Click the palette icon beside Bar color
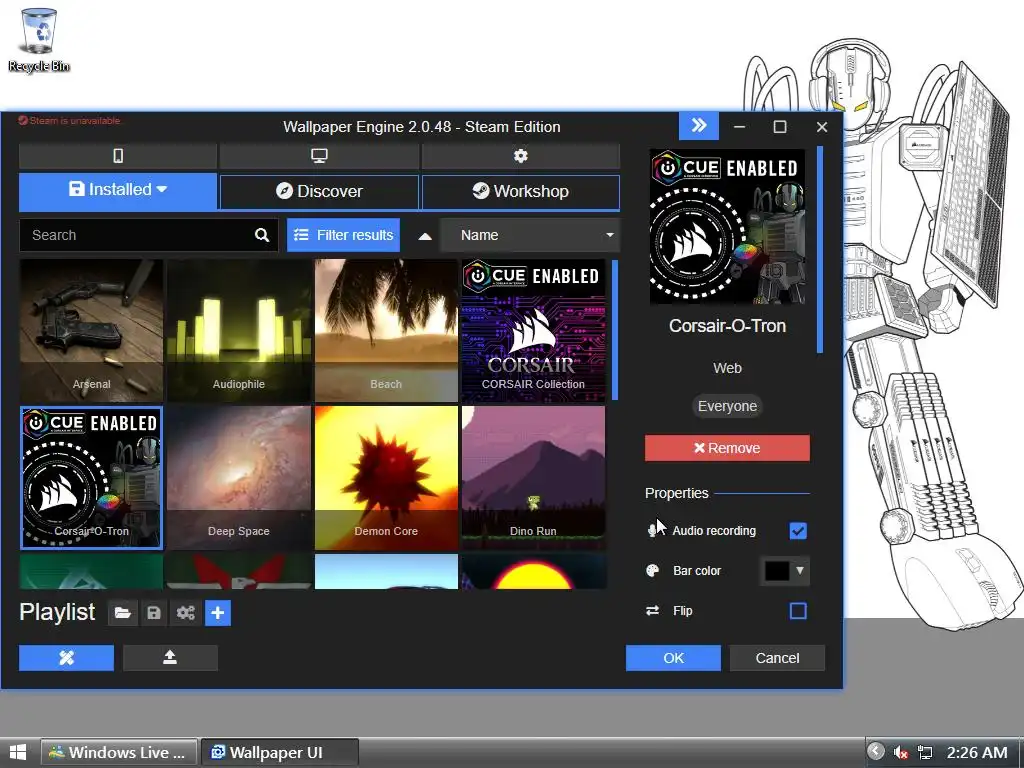The height and width of the screenshot is (768, 1024). (x=652, y=571)
